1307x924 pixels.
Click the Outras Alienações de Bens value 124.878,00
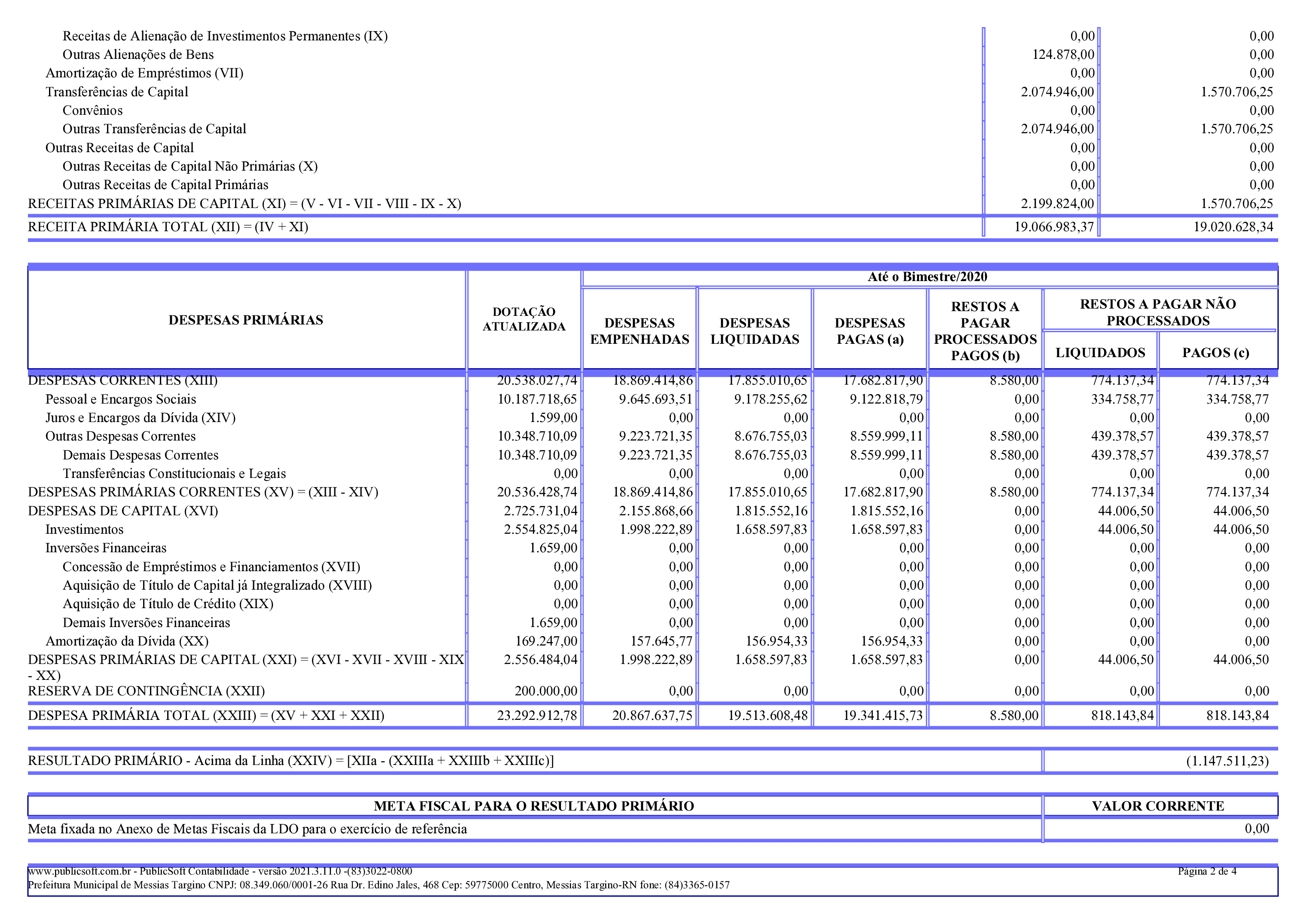(x=1063, y=55)
